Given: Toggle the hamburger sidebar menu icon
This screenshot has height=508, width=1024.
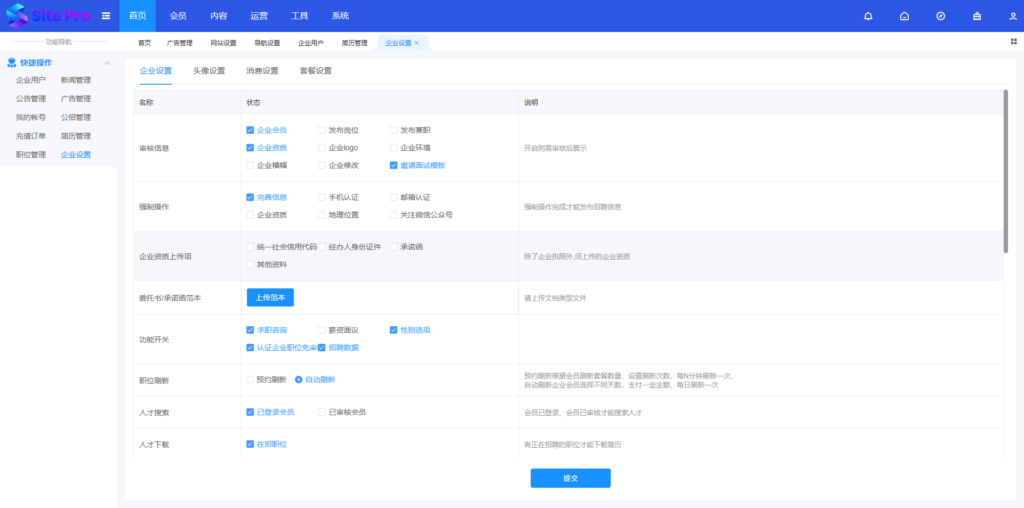Looking at the screenshot, I should pos(106,16).
